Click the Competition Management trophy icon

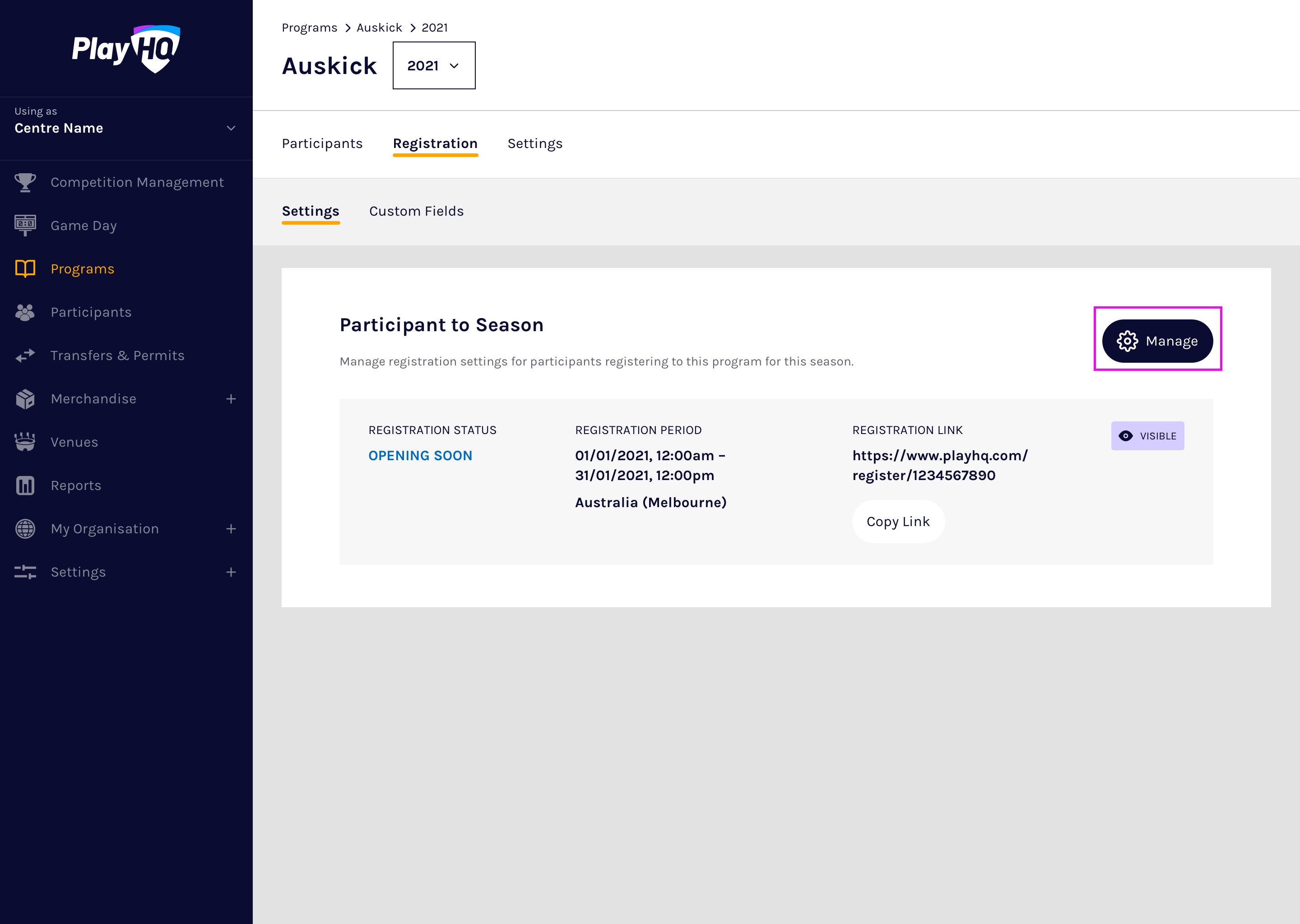pyautogui.click(x=25, y=183)
